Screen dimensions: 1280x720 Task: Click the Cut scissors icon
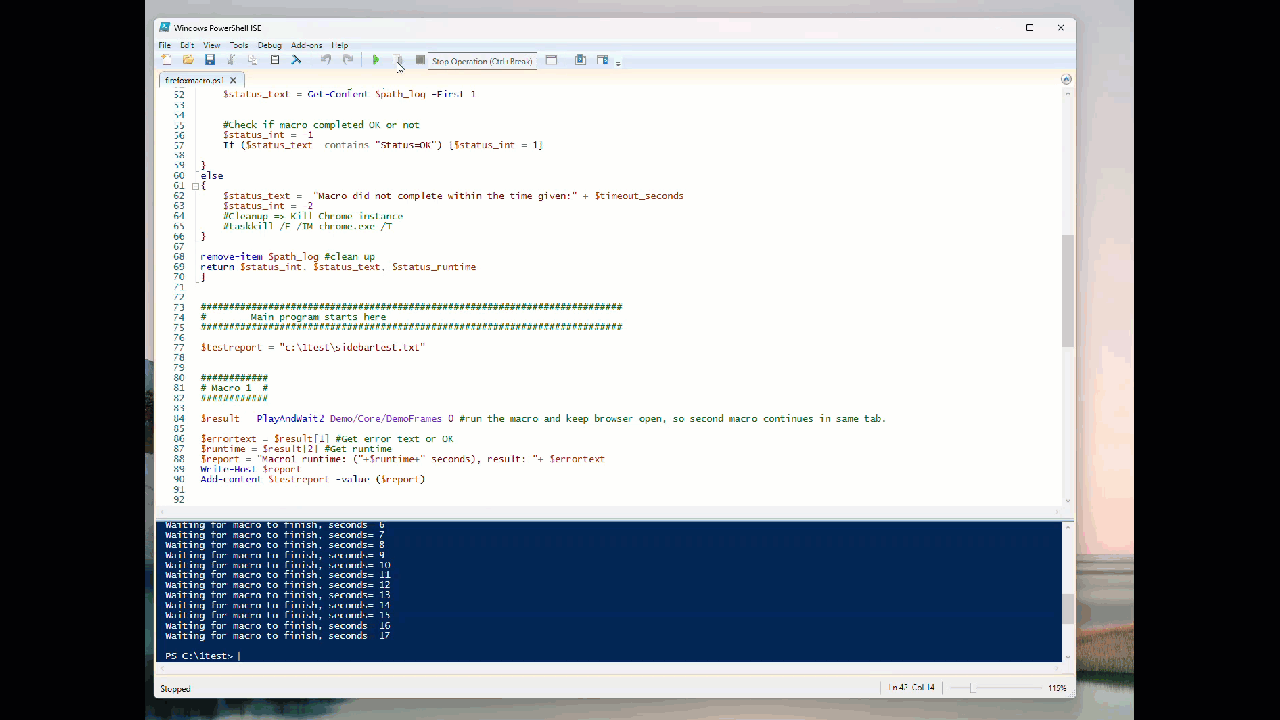point(231,60)
